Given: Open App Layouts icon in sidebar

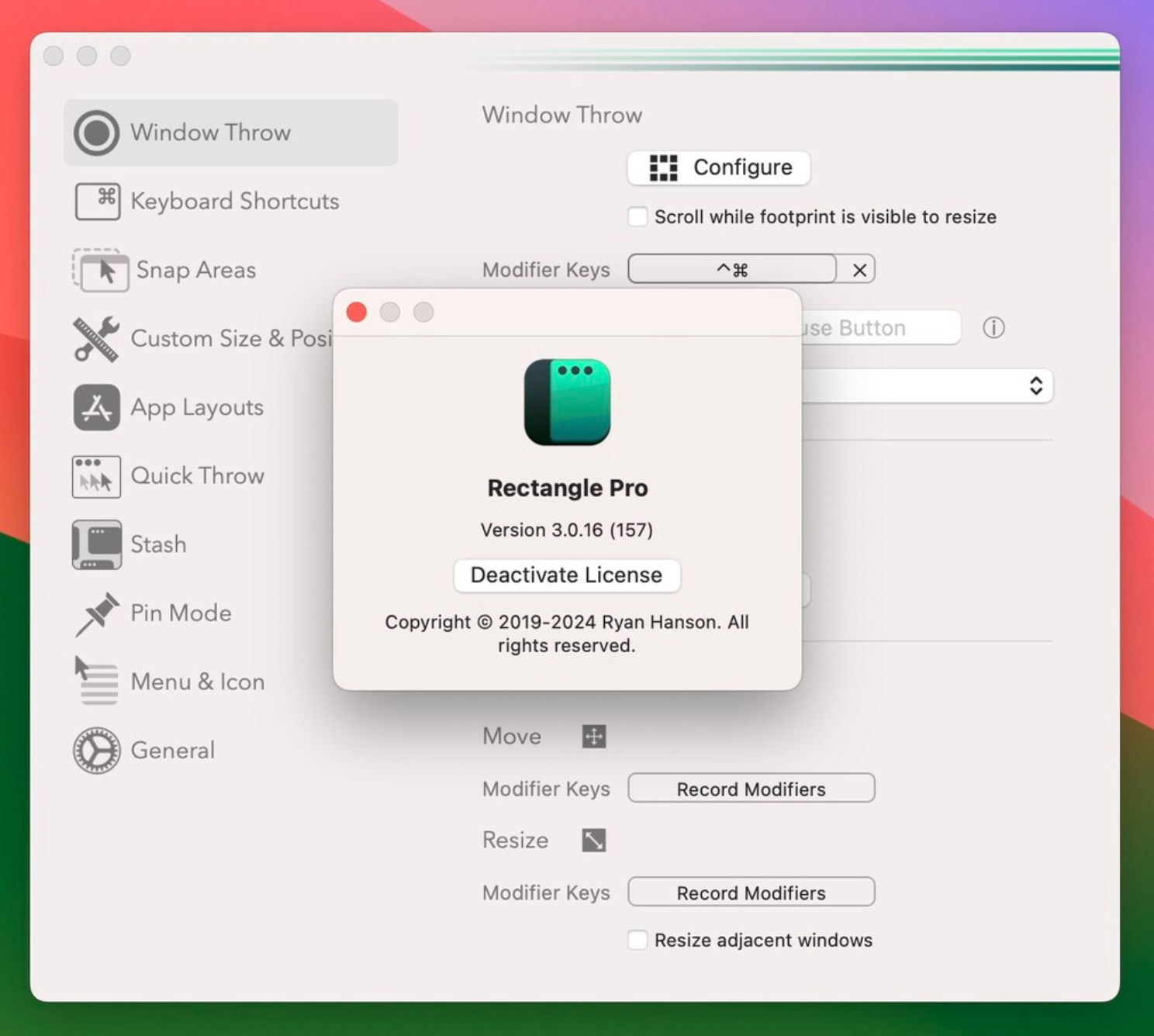Looking at the screenshot, I should click(x=96, y=407).
